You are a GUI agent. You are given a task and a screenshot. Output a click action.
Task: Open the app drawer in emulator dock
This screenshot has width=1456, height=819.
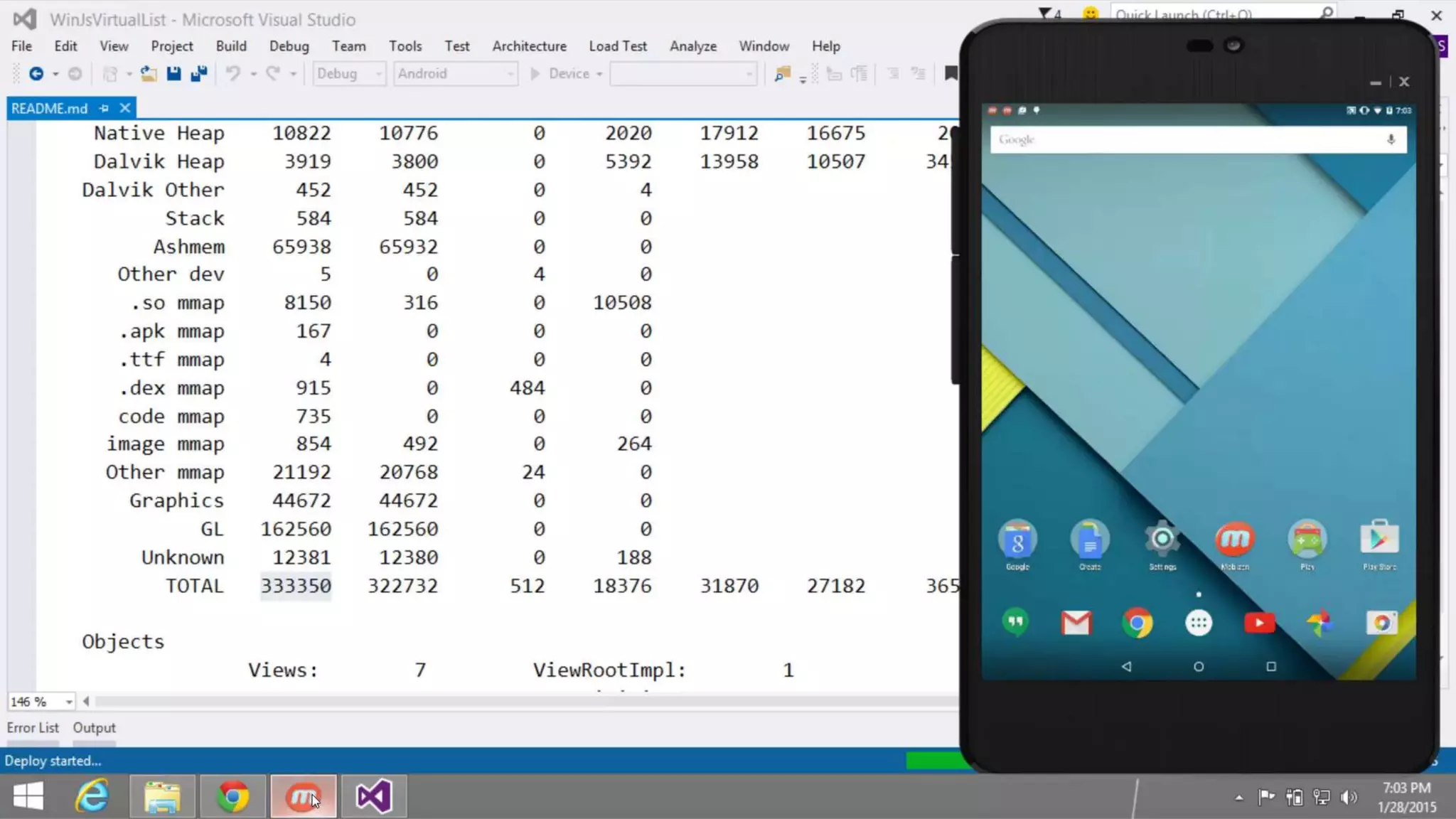pos(1199,623)
